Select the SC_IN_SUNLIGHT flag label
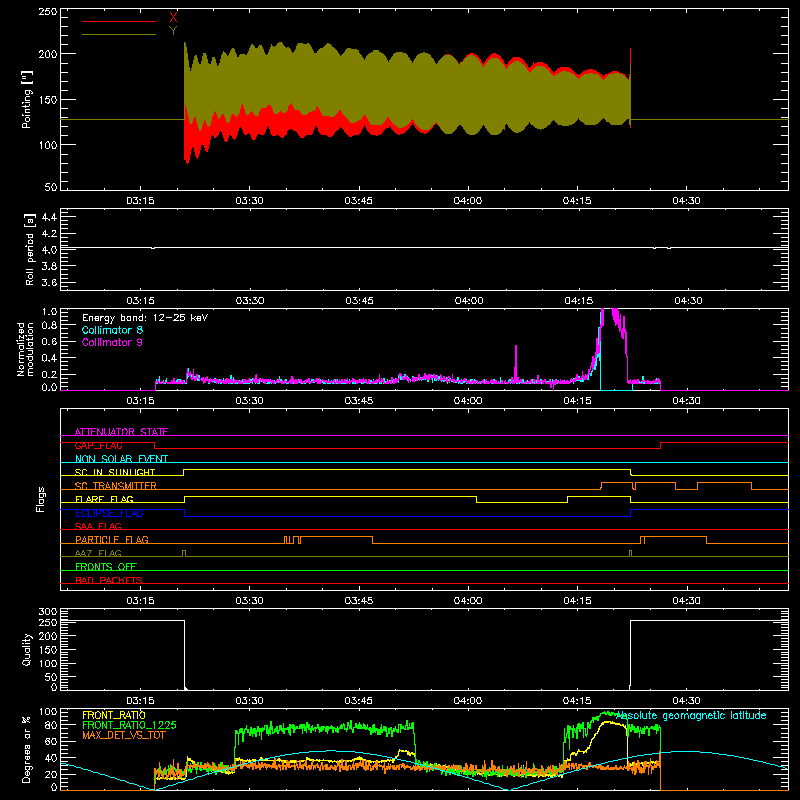This screenshot has height=800, width=800. (x=115, y=472)
